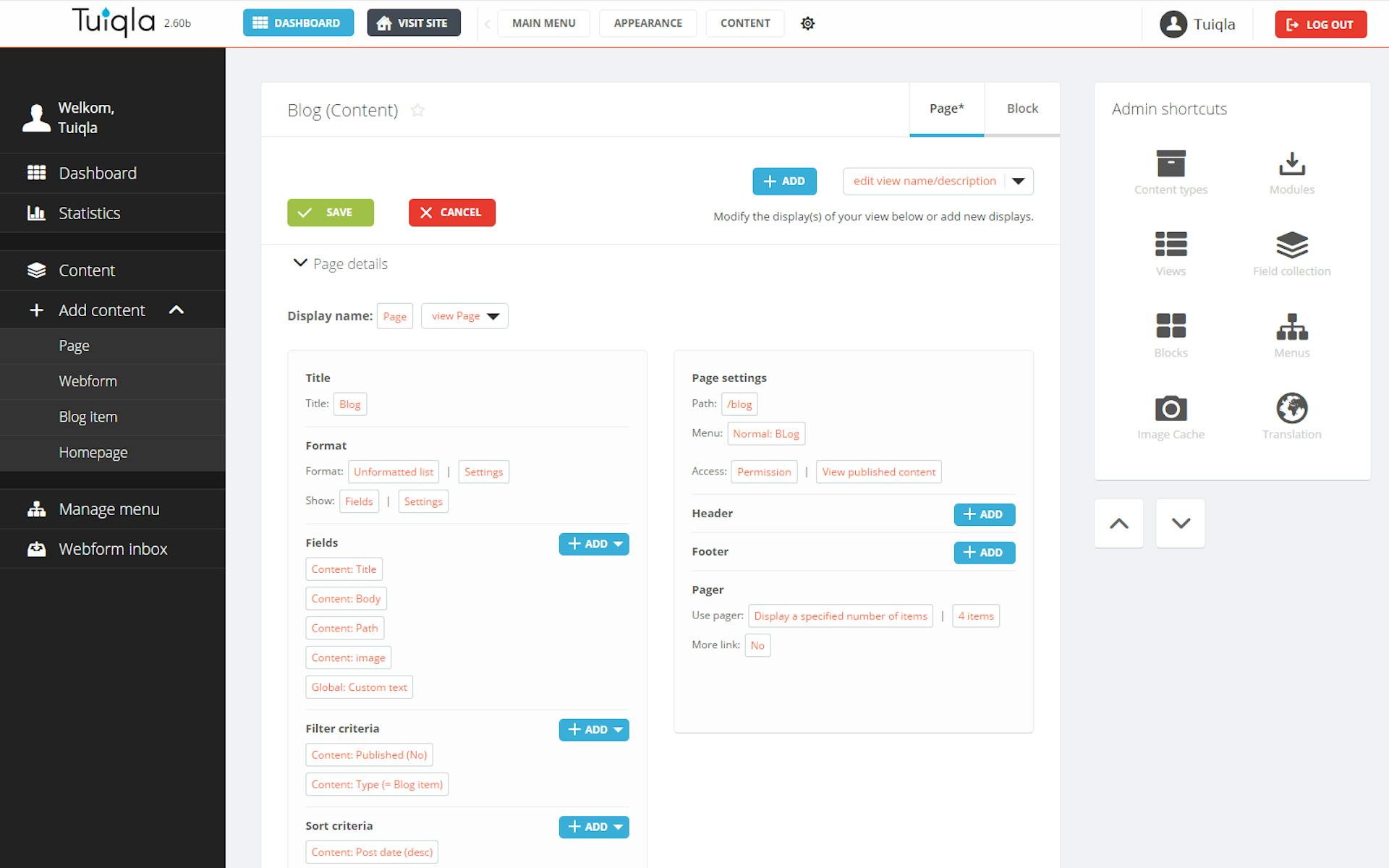
Task: Click the MAIN MENU top navigation item
Action: [543, 23]
